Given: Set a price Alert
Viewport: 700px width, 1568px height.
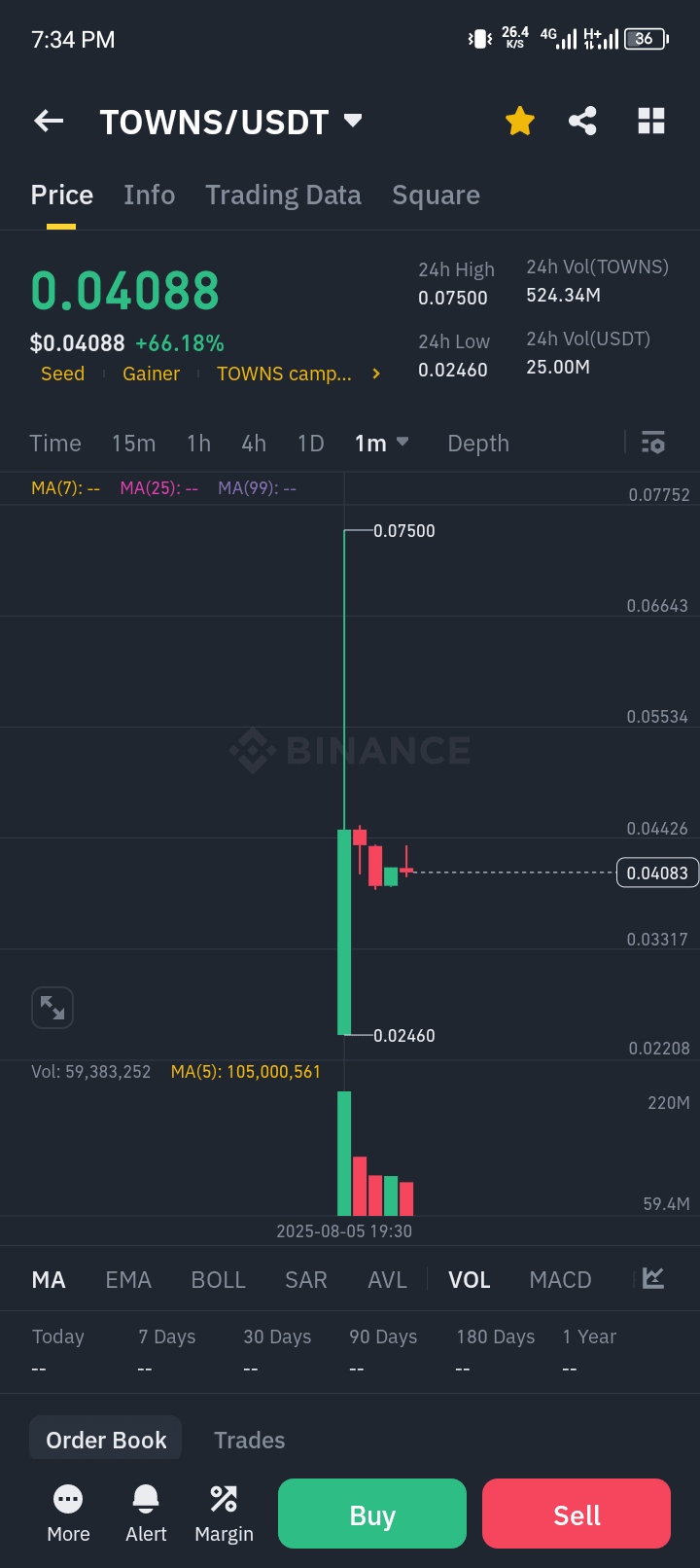Looking at the screenshot, I should tap(146, 1514).
